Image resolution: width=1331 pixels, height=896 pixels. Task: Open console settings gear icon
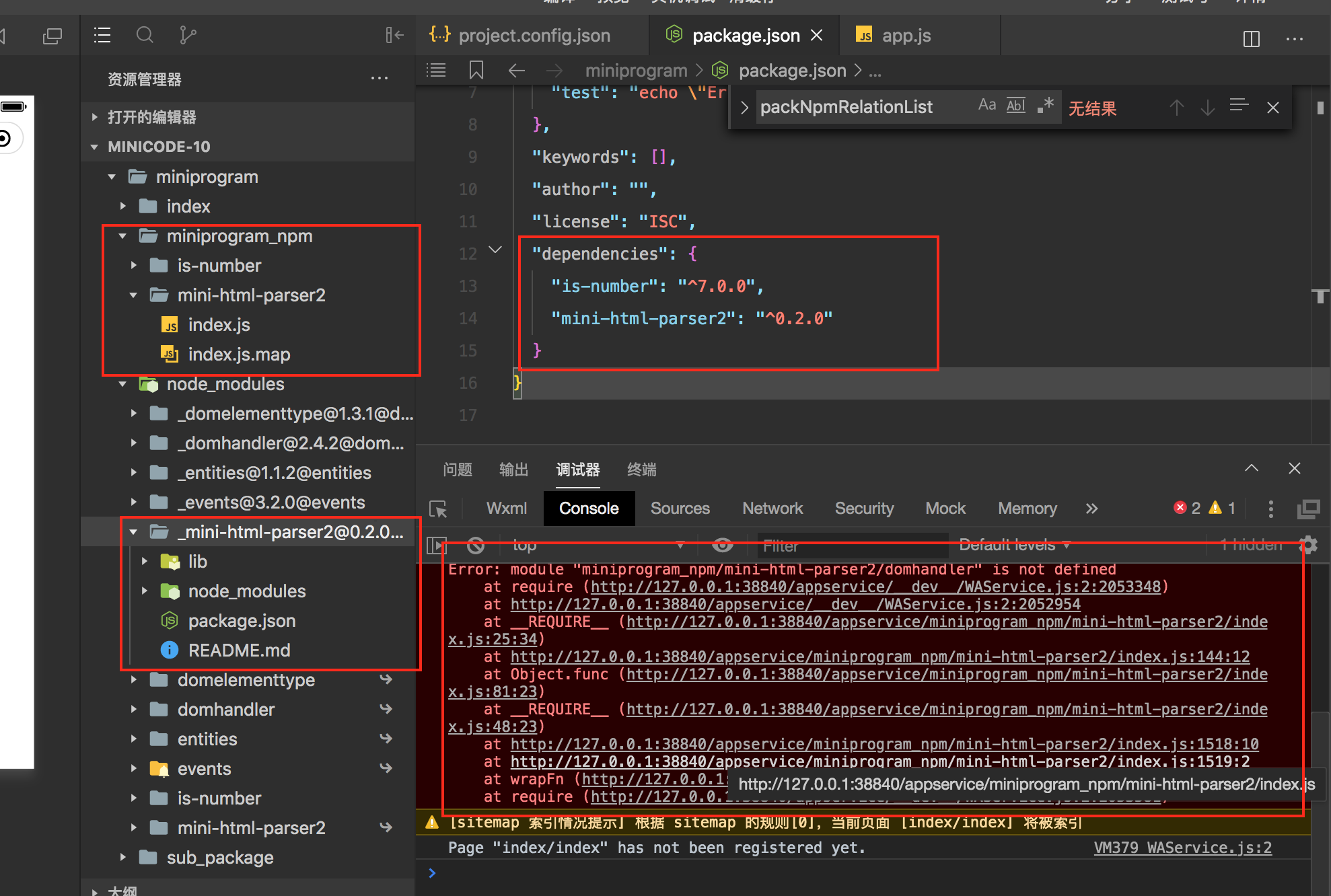(x=1307, y=545)
